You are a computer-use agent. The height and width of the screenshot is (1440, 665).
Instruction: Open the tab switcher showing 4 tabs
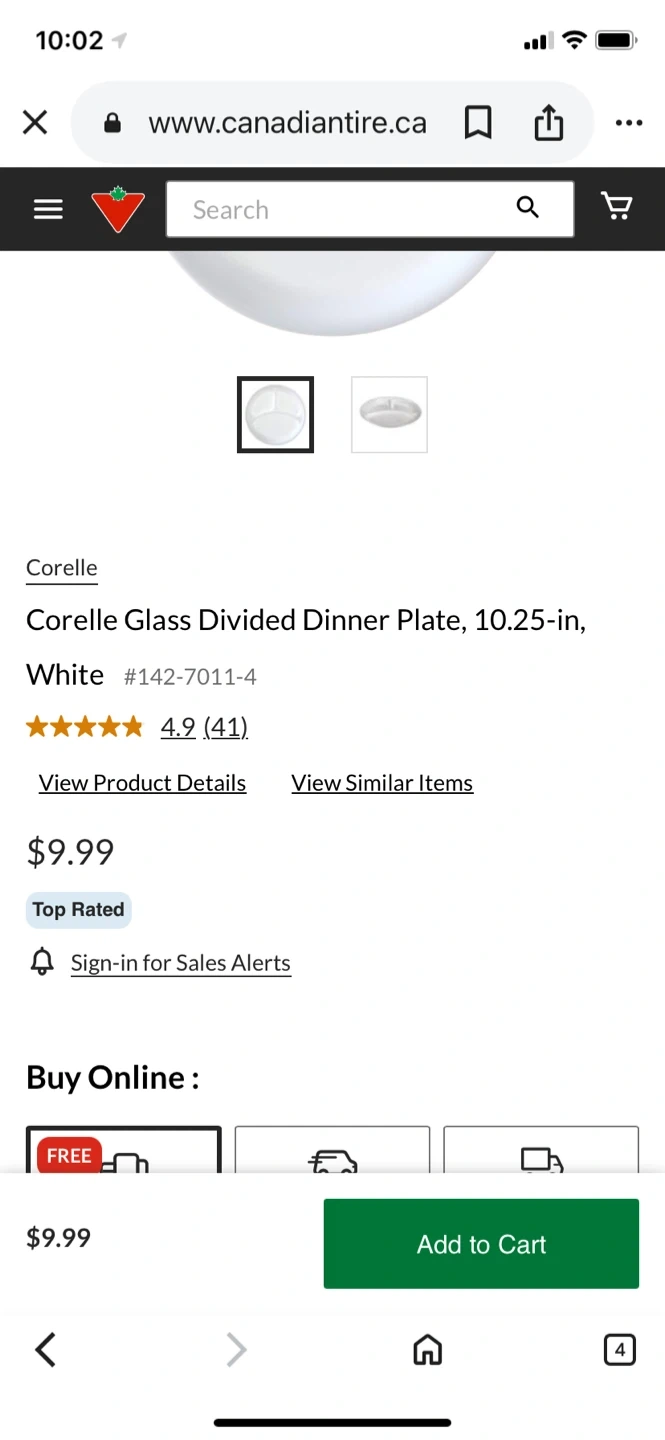[619, 1350]
